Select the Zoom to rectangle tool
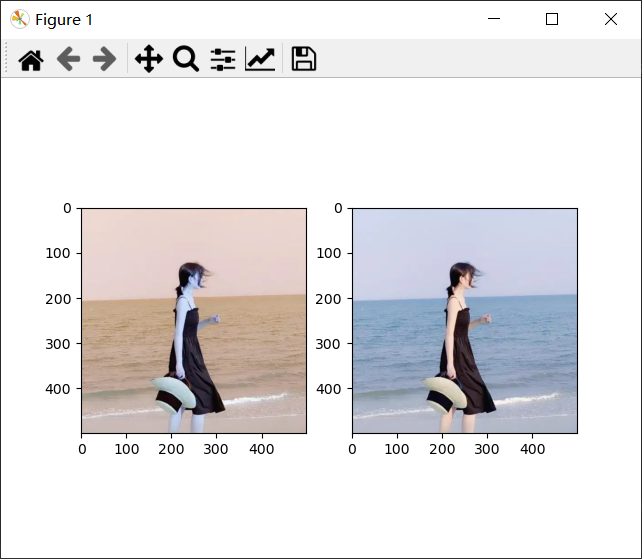The height and width of the screenshot is (559, 642). (x=186, y=59)
